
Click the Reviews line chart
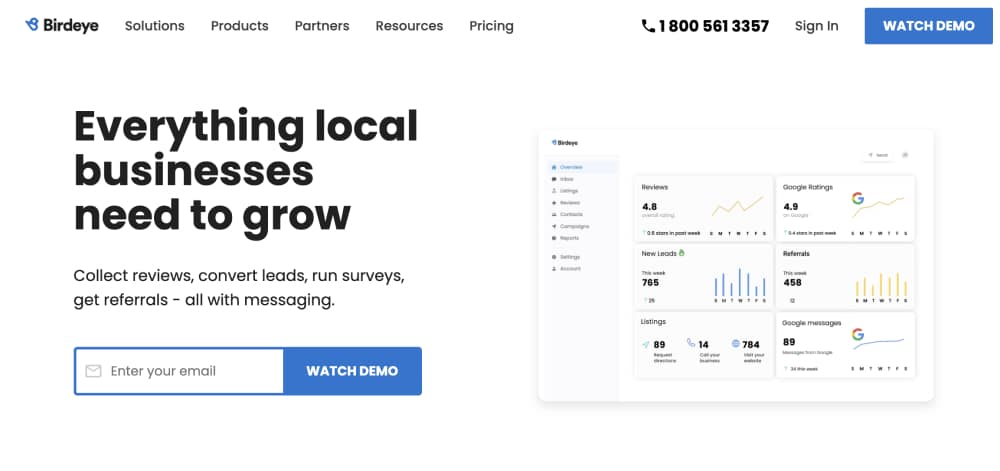[x=737, y=206]
